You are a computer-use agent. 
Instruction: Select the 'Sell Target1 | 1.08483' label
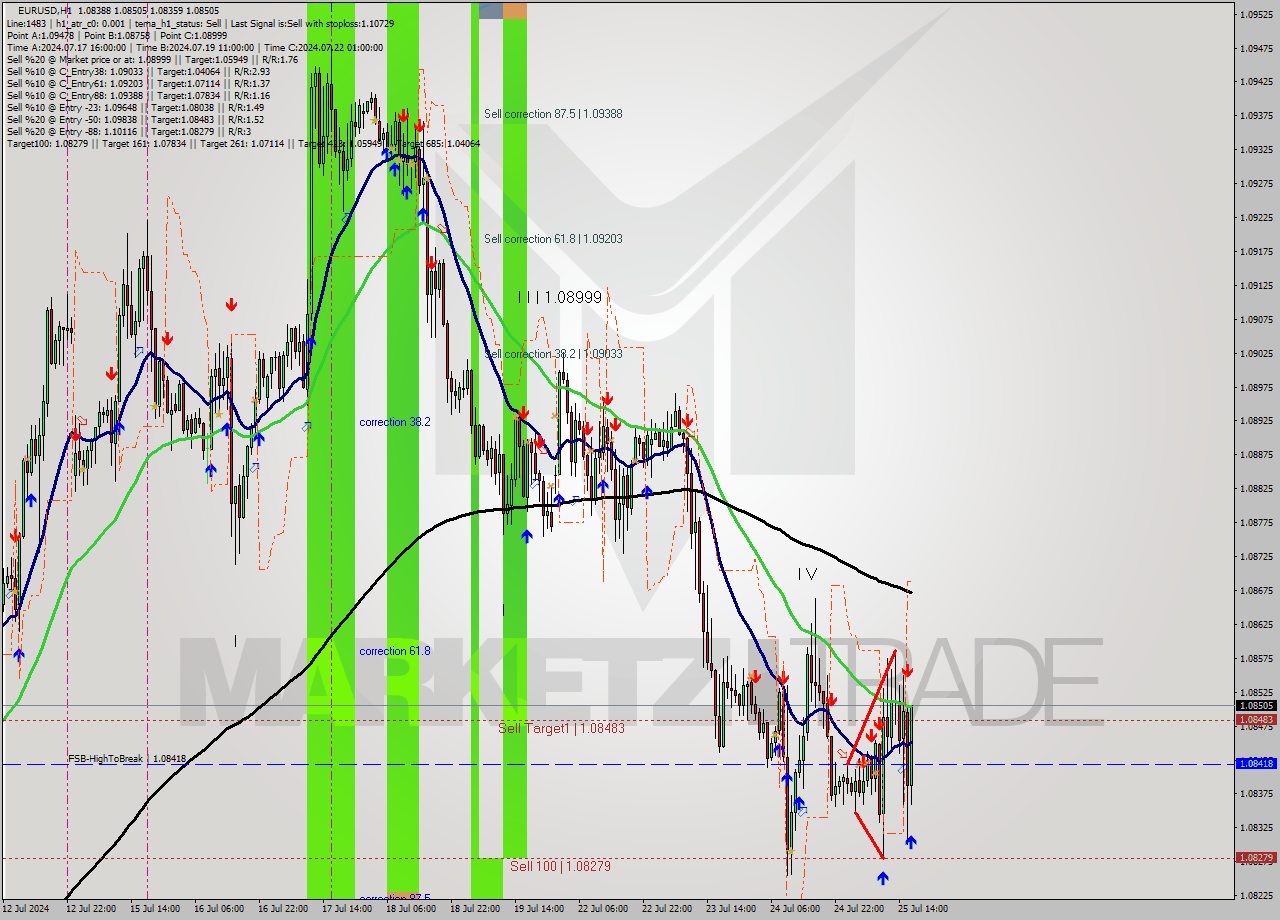(x=561, y=728)
